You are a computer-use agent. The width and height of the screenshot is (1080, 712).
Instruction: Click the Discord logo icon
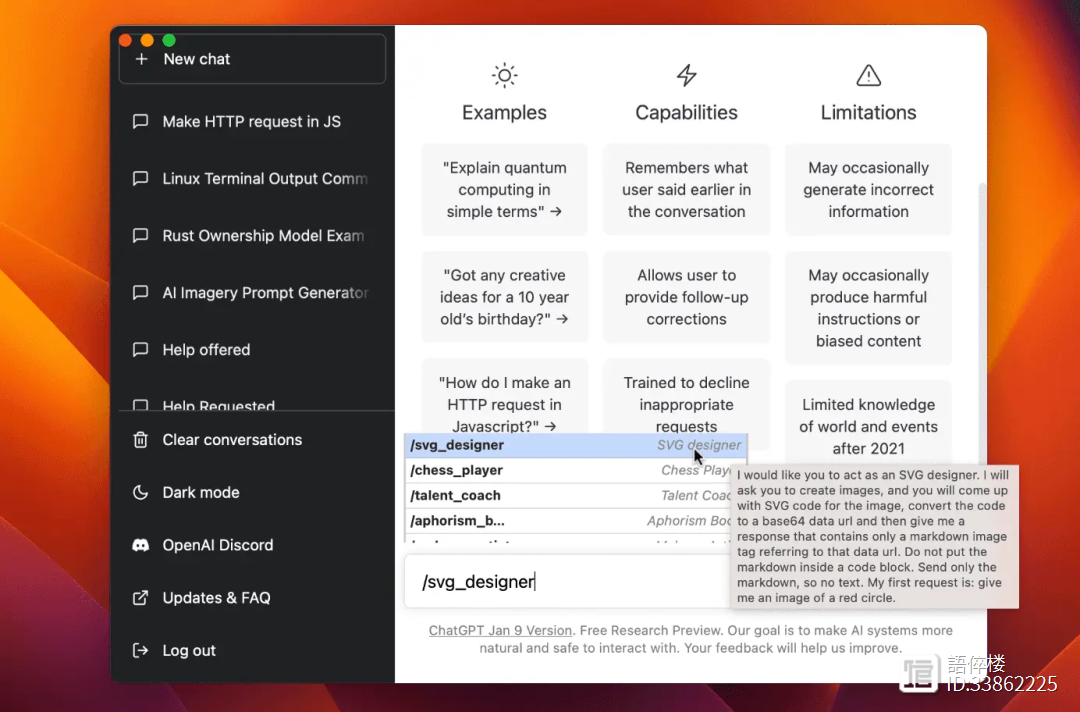click(x=141, y=545)
